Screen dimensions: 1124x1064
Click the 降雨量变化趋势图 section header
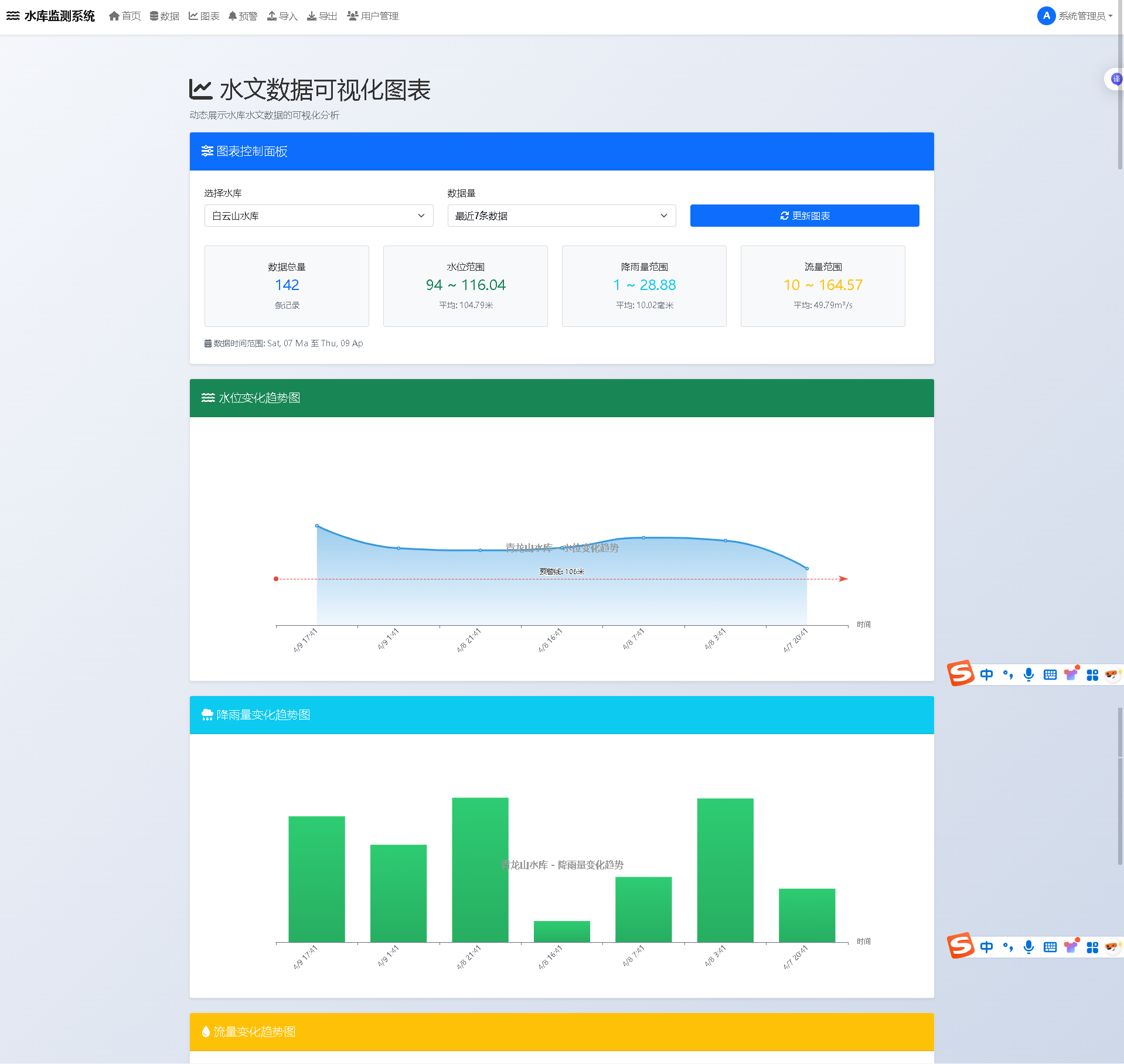(x=561, y=715)
